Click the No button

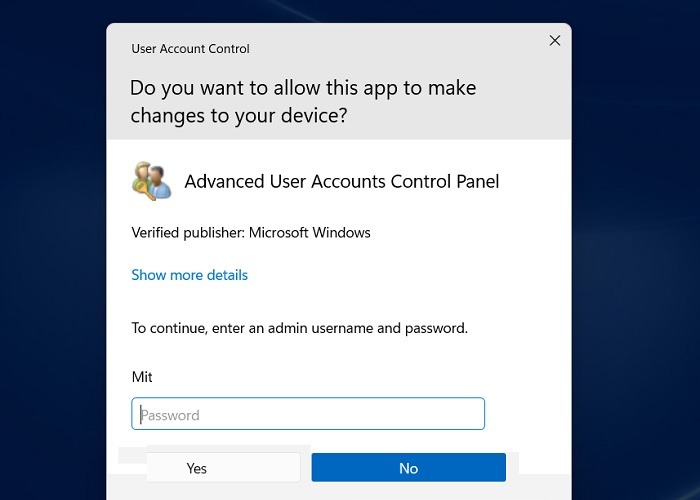pyautogui.click(x=408, y=467)
